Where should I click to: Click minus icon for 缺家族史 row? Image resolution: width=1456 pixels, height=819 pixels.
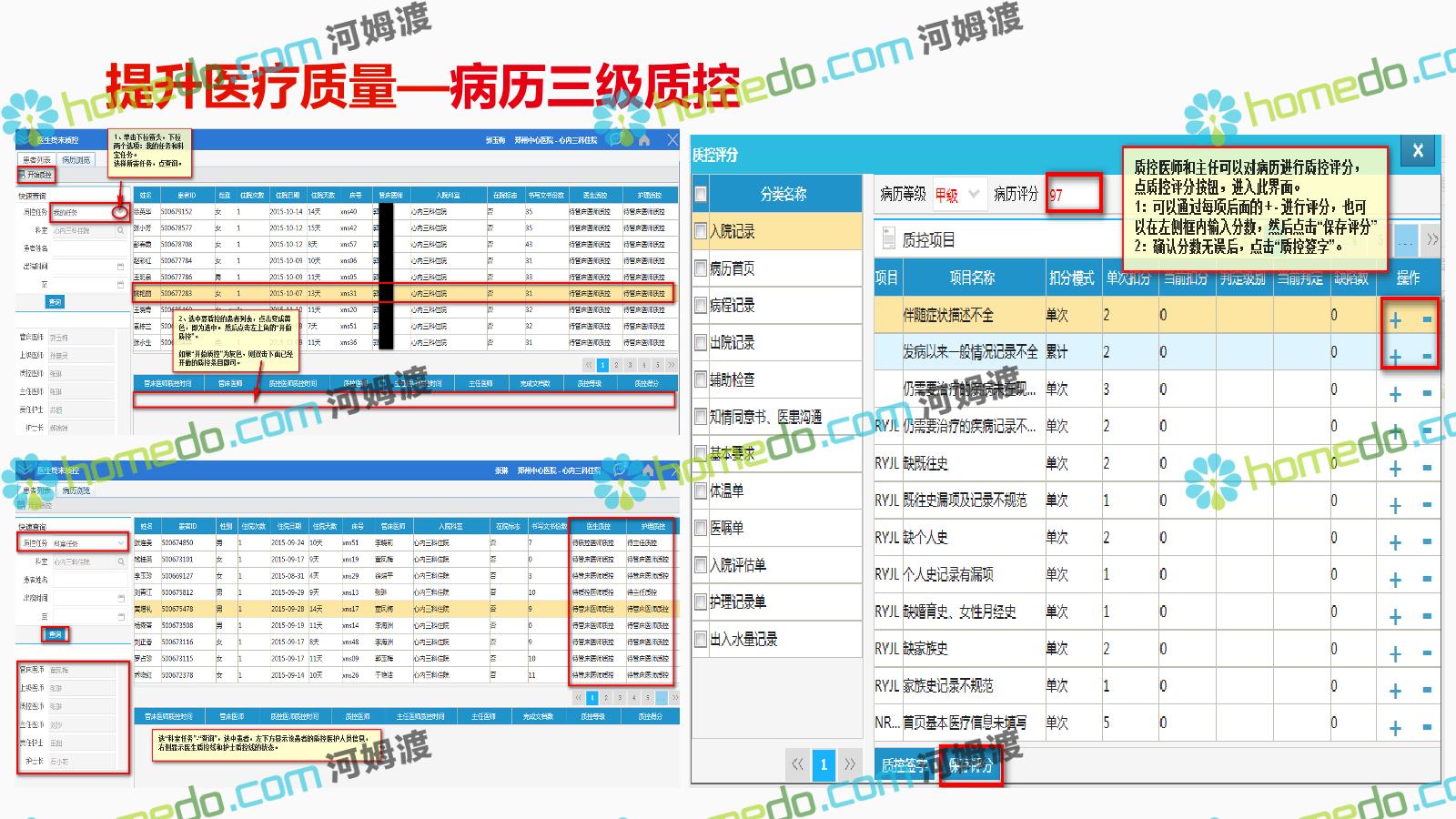pos(1427,653)
